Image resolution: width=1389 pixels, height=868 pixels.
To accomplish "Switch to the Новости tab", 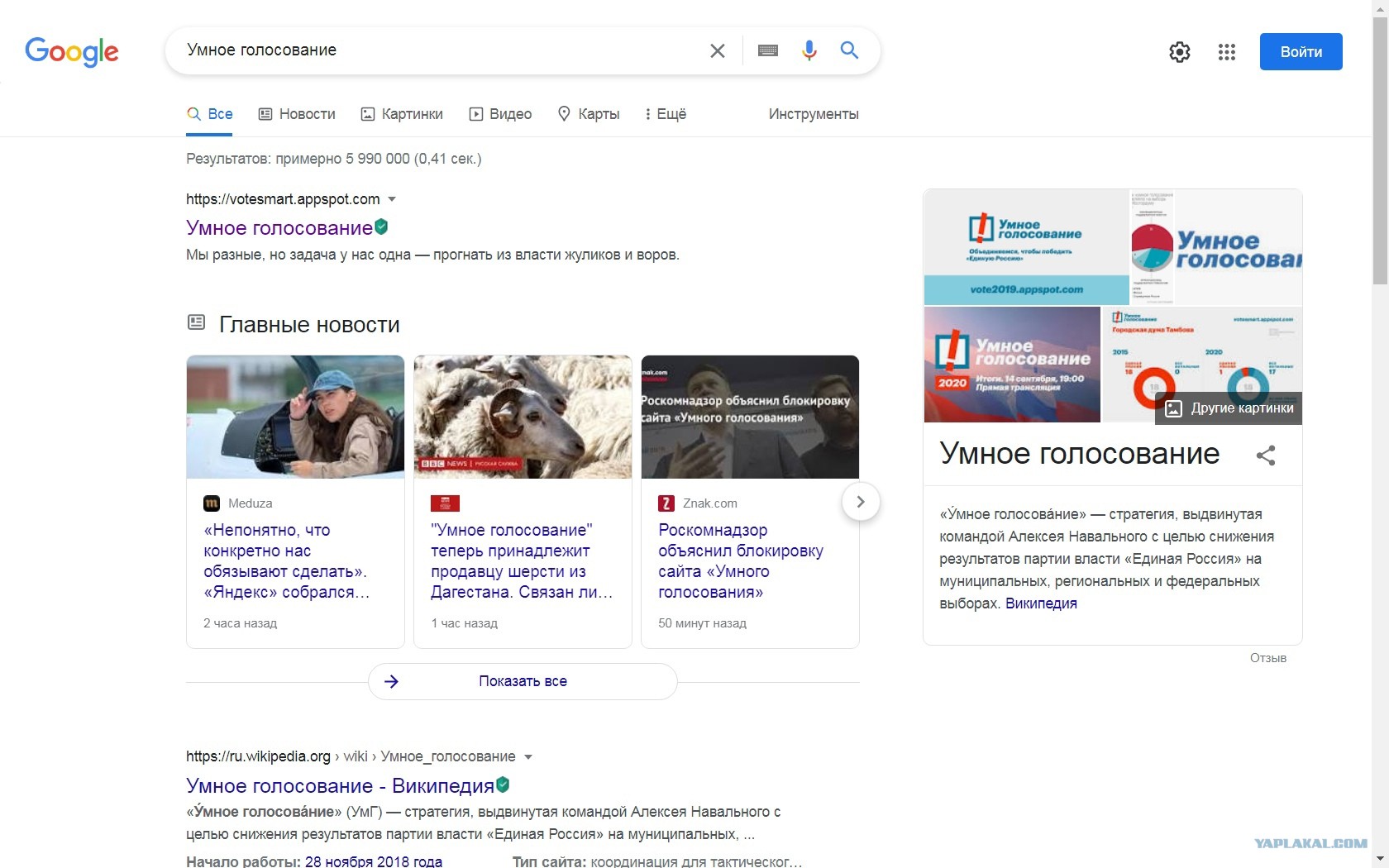I will (297, 114).
